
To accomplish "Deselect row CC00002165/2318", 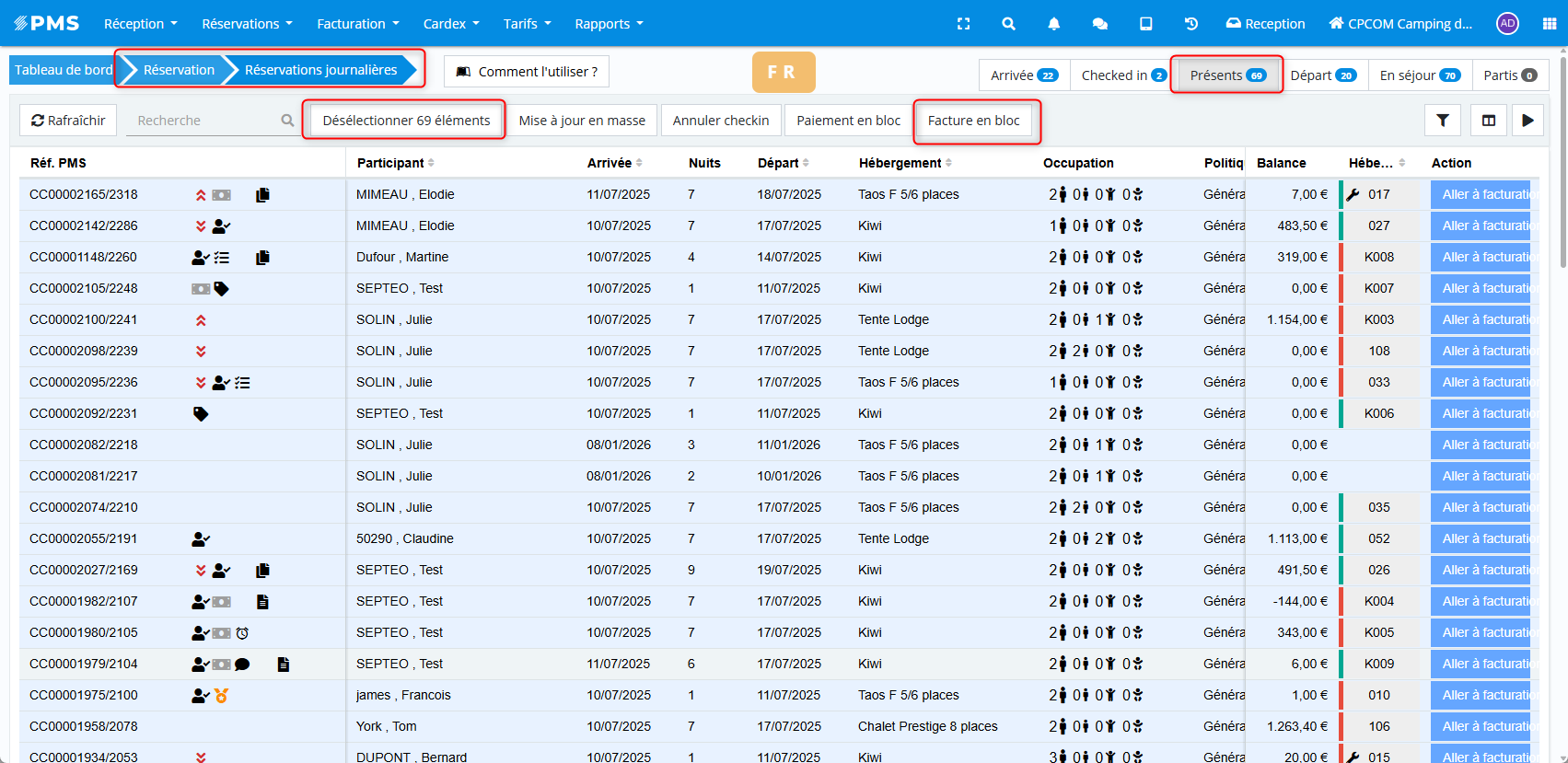I will 84,194.
